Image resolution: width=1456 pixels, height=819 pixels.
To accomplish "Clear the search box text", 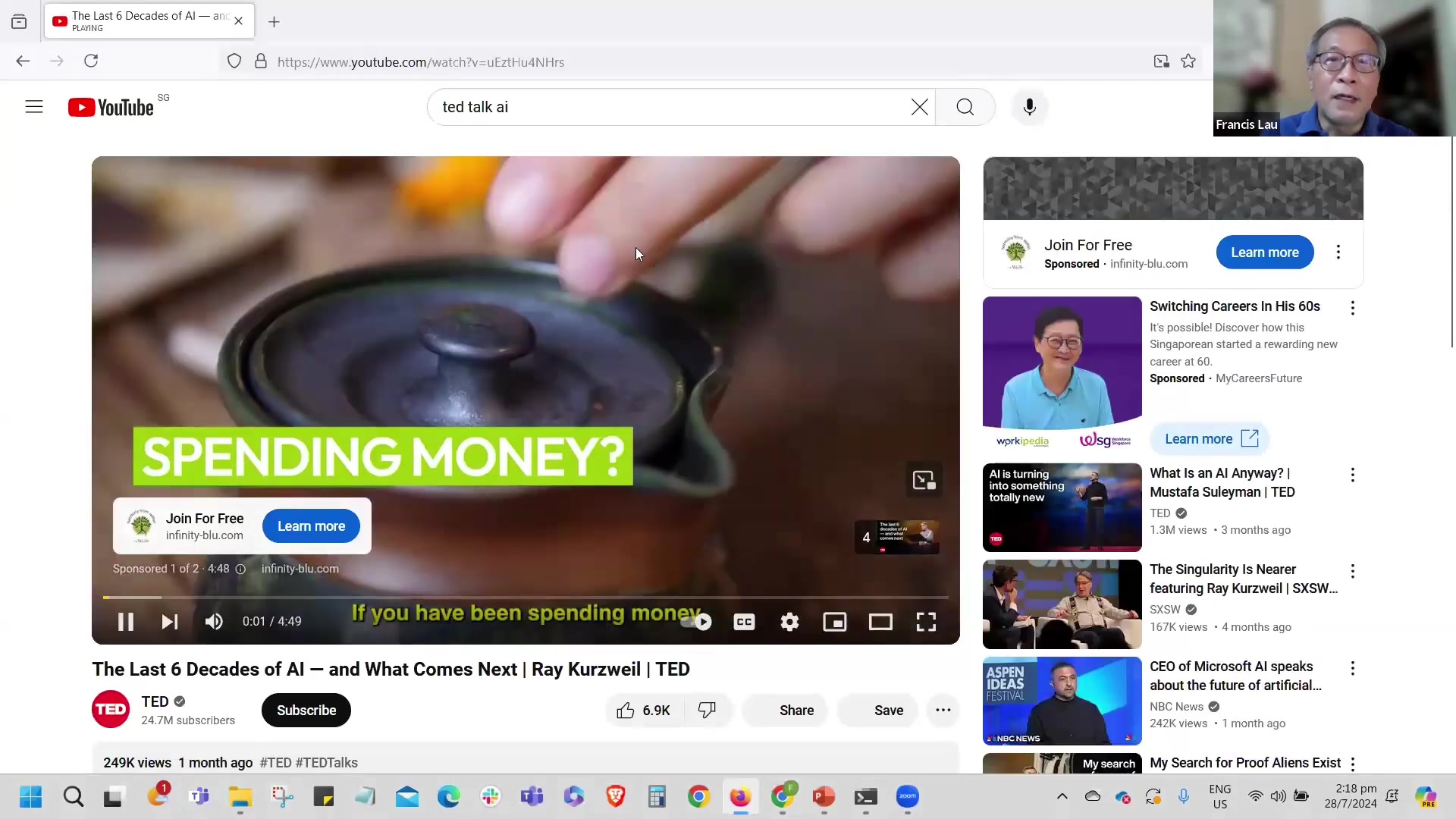I will (x=919, y=107).
